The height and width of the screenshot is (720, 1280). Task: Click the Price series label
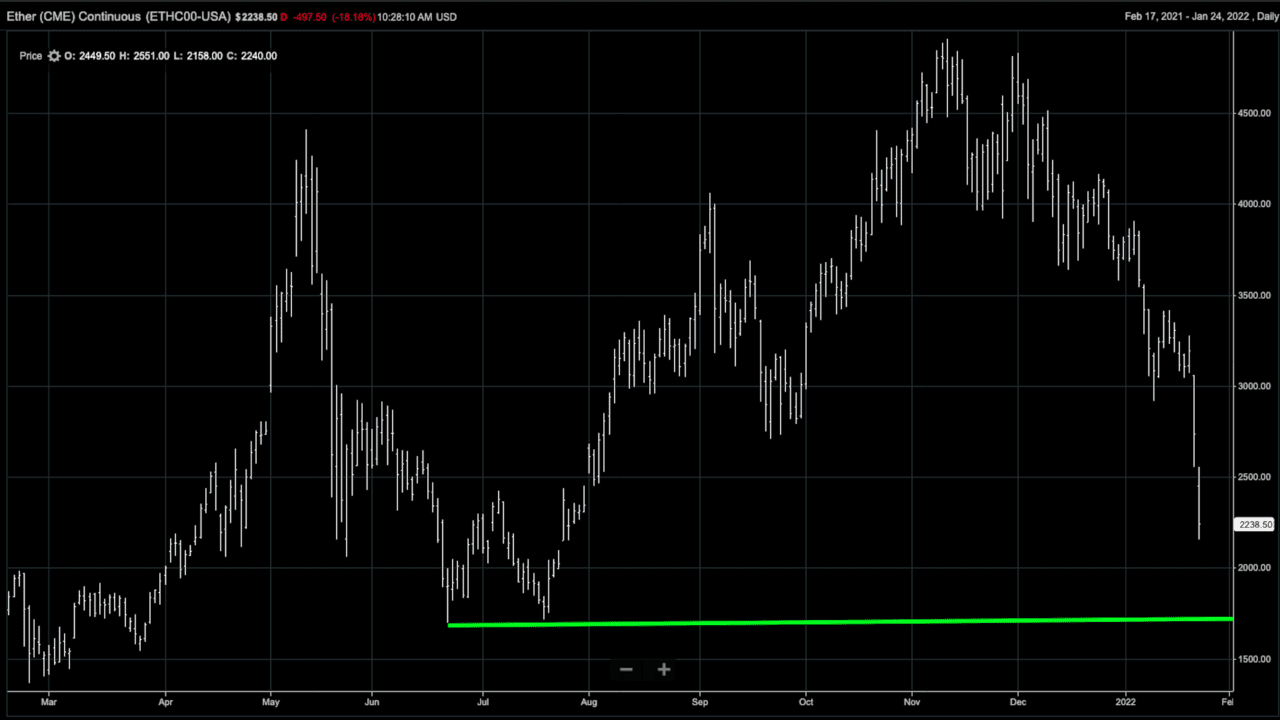(x=30, y=56)
